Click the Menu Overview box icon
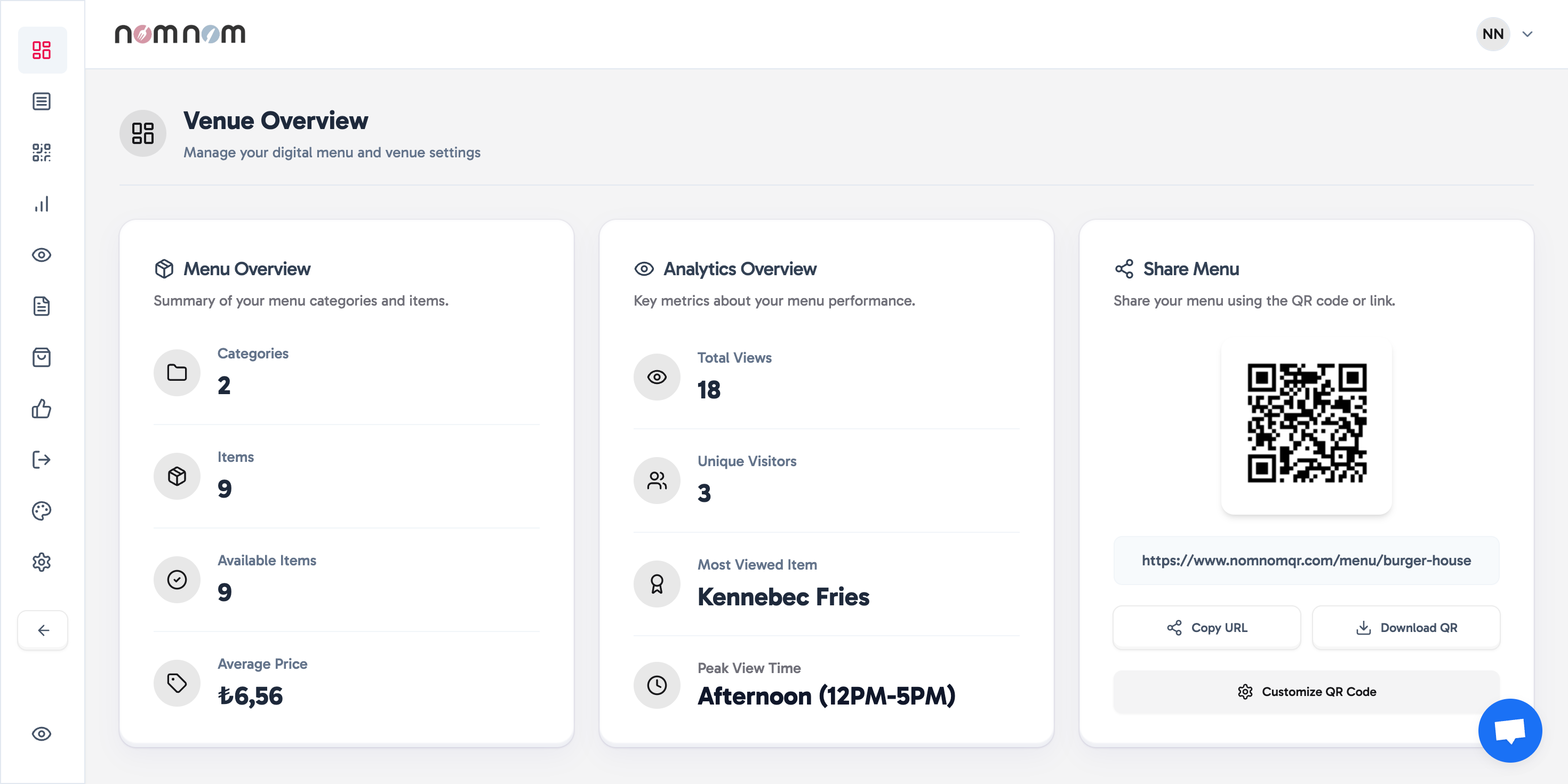This screenshot has width=1568, height=784. coord(164,268)
